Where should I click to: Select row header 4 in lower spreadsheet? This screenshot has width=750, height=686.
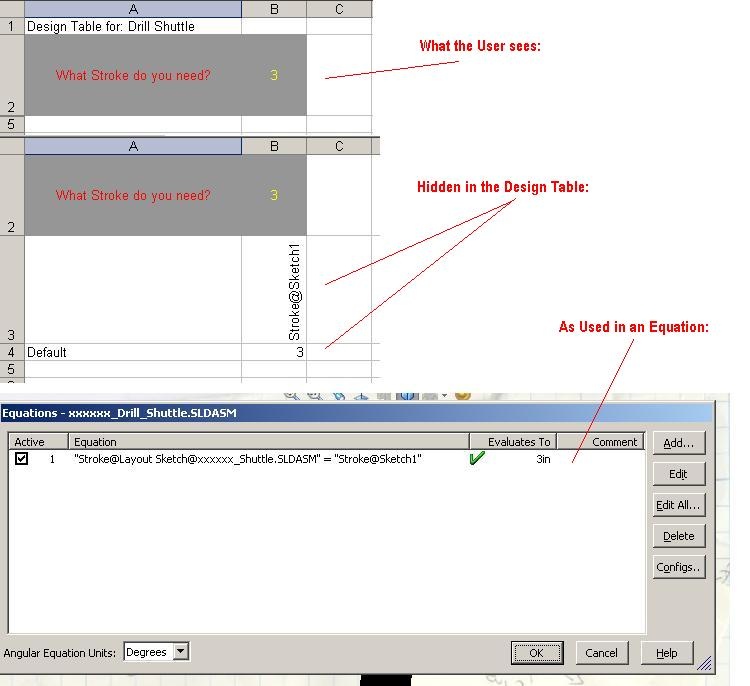[12, 353]
